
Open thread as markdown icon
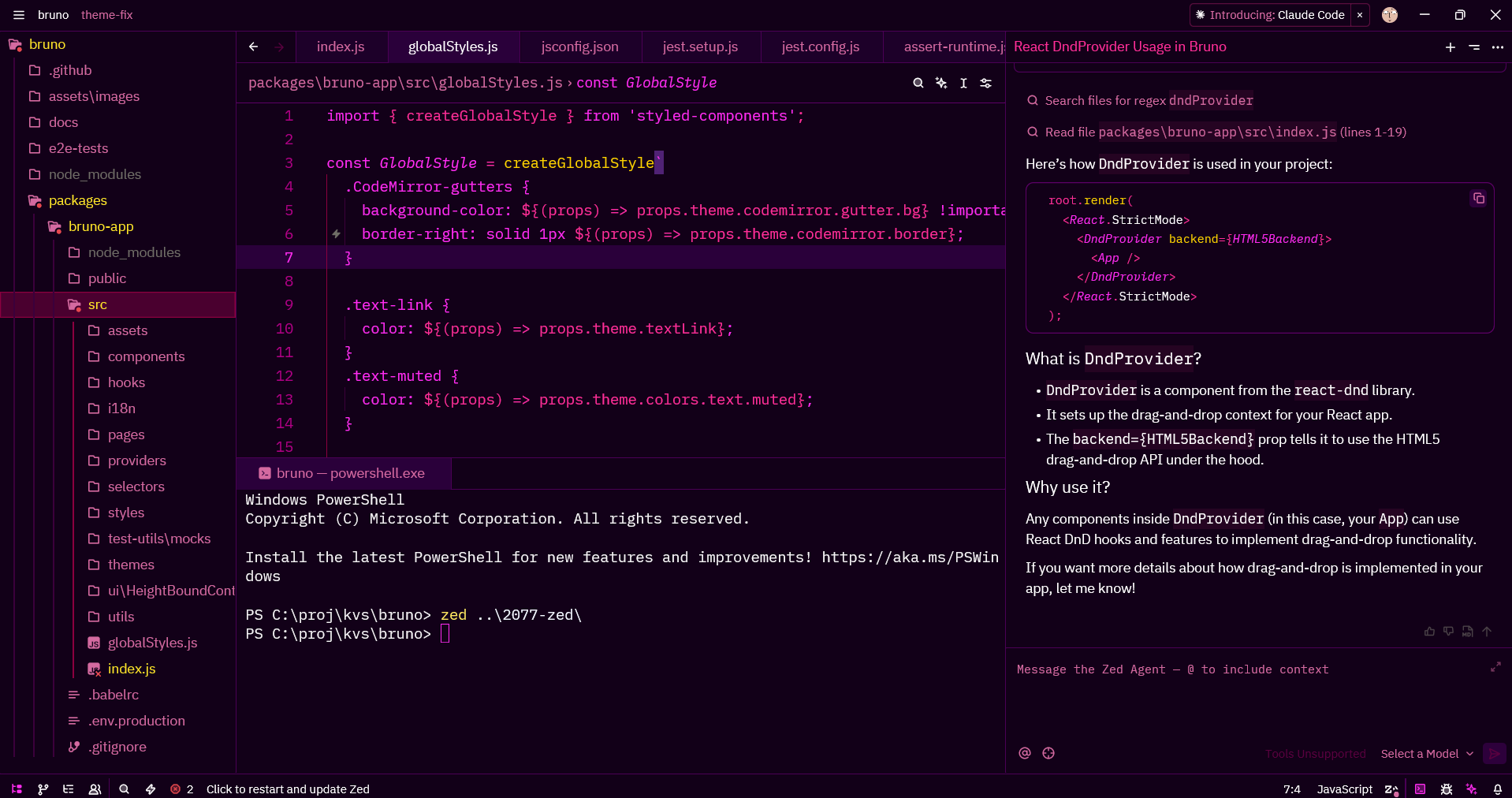click(x=1467, y=632)
